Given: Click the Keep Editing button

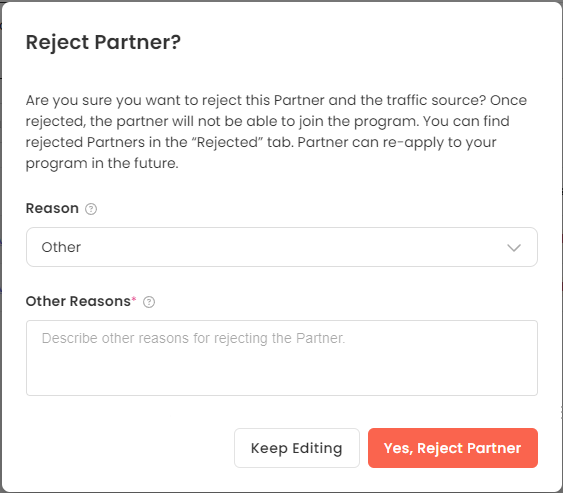Looking at the screenshot, I should click(297, 448).
